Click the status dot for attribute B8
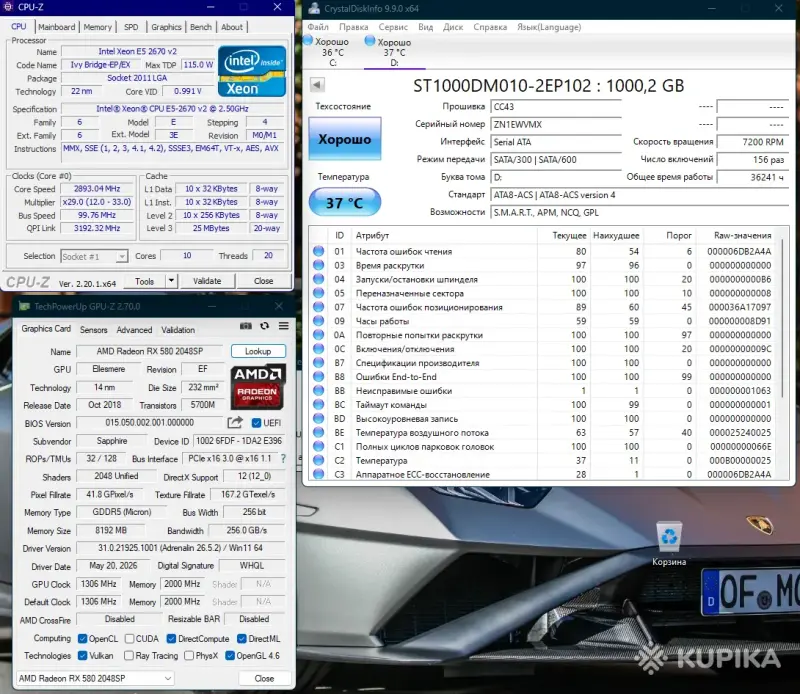The image size is (800, 694). (x=319, y=377)
